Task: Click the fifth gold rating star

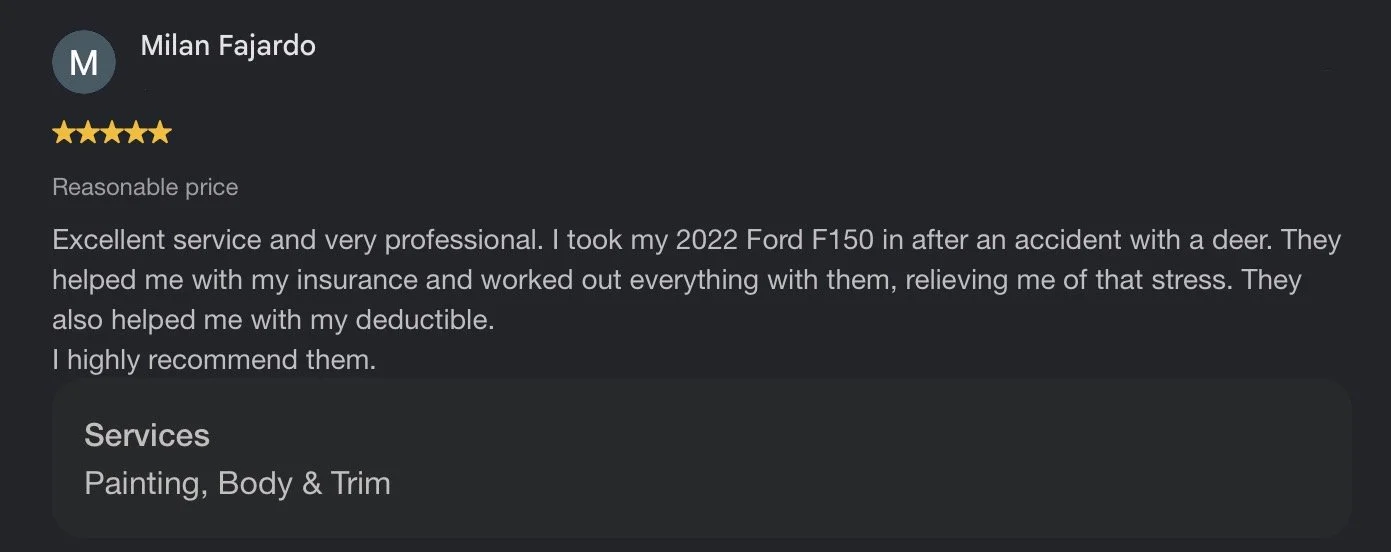Action: pos(160,133)
